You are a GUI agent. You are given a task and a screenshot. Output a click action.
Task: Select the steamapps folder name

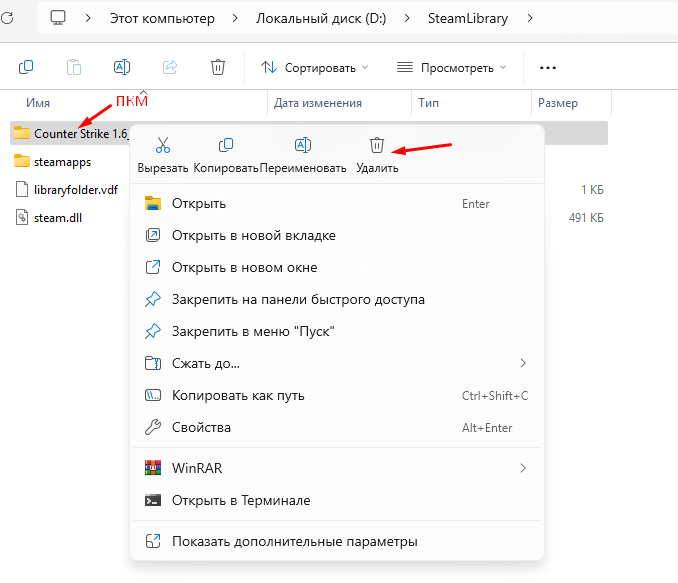[x=63, y=162]
